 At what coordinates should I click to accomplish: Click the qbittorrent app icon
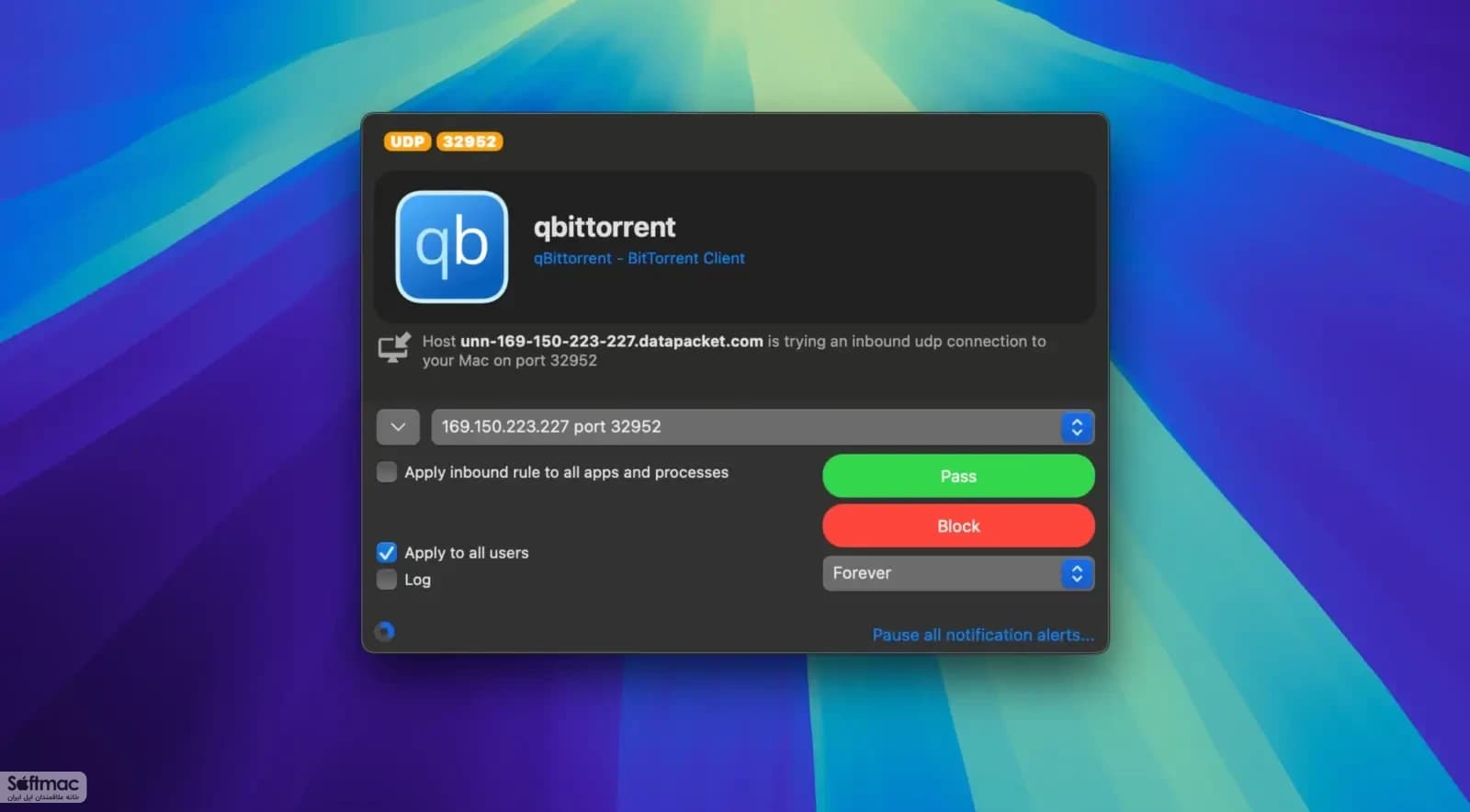[451, 246]
